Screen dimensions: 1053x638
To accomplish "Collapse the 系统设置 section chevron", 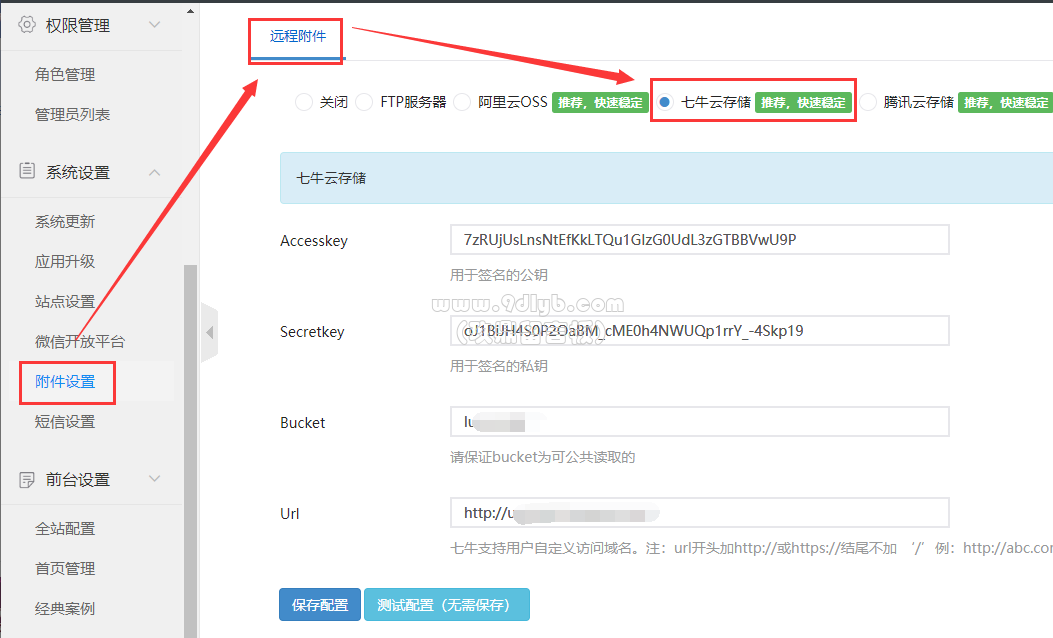I will (154, 172).
